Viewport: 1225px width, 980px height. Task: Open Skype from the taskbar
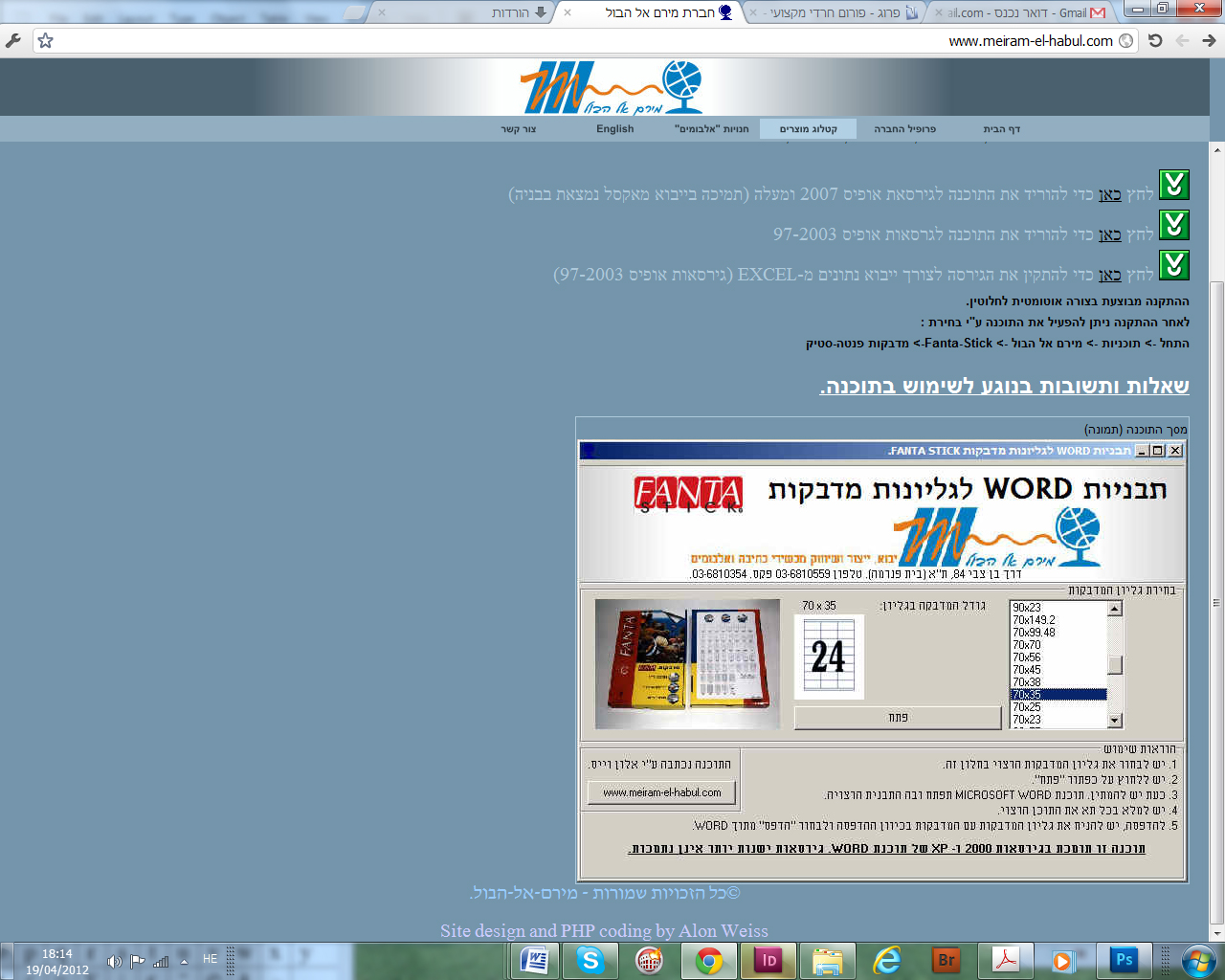pyautogui.click(x=590, y=960)
